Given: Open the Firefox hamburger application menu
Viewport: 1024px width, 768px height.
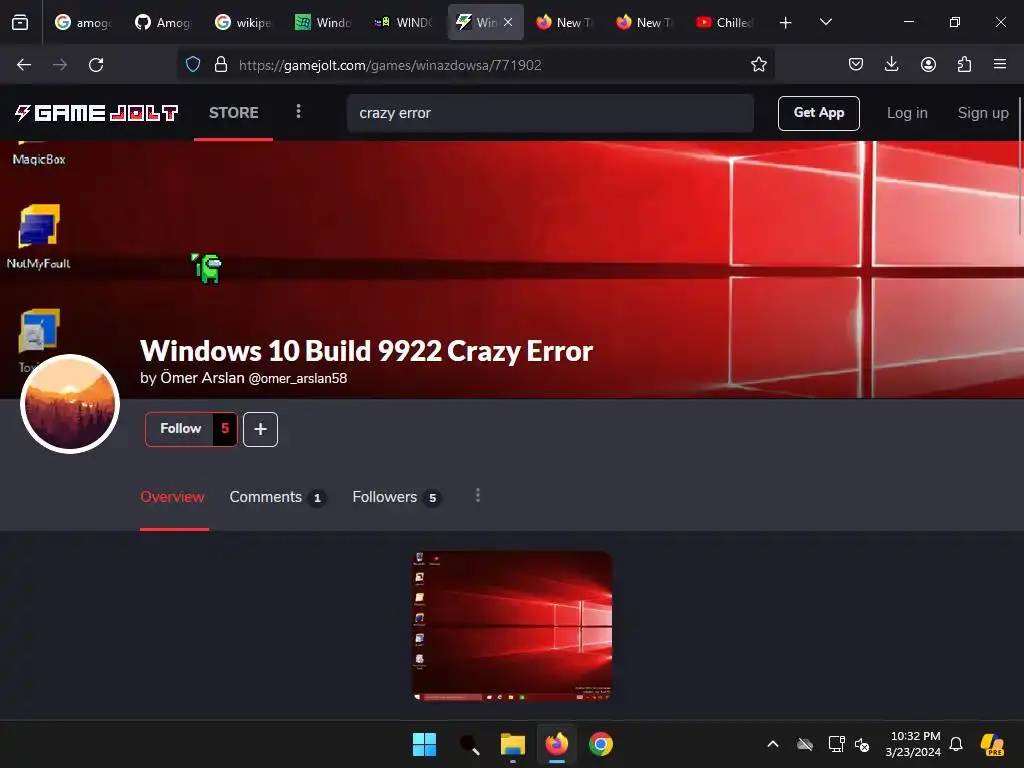Looking at the screenshot, I should [x=1000, y=64].
